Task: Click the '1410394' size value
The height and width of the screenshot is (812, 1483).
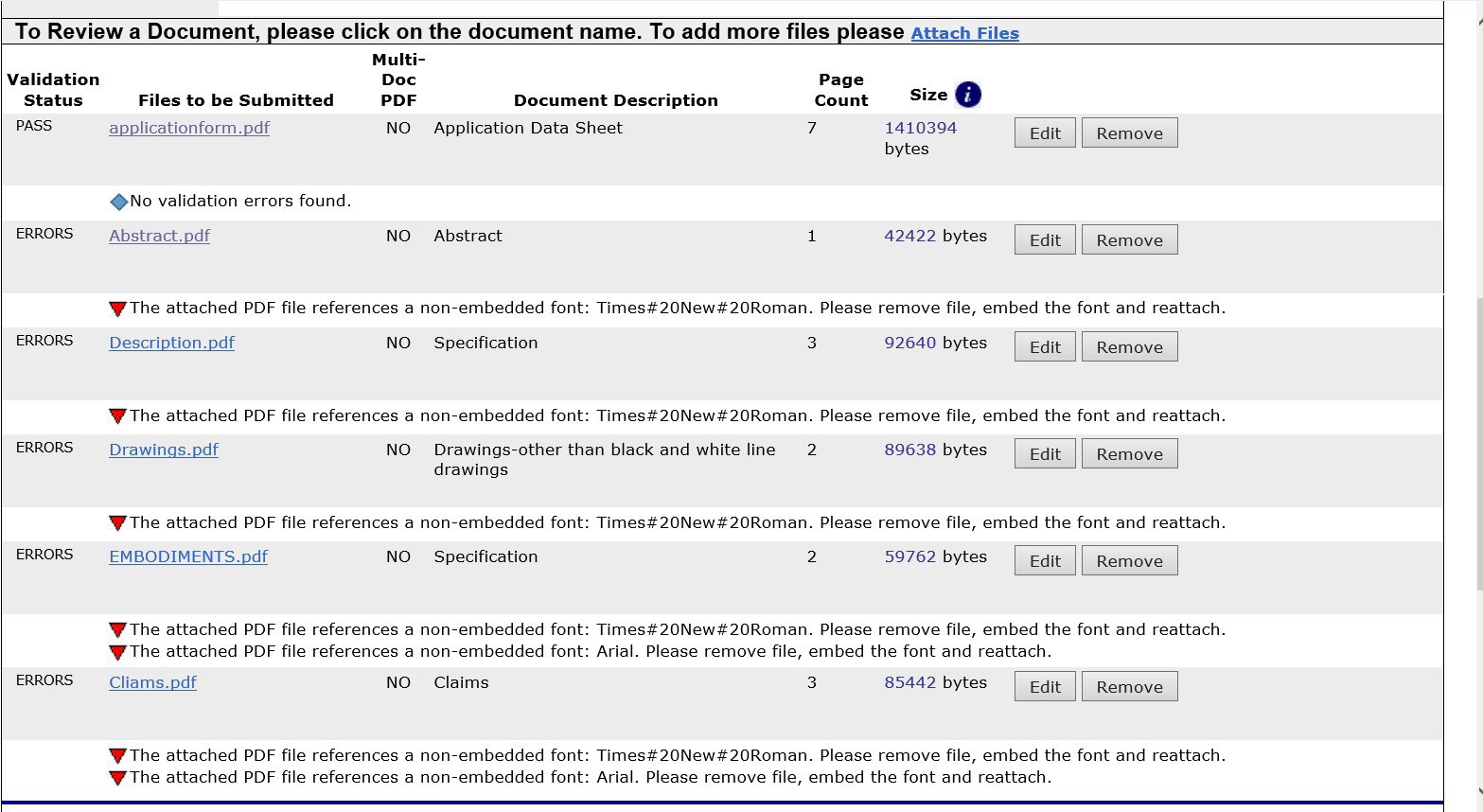Action: 920,128
